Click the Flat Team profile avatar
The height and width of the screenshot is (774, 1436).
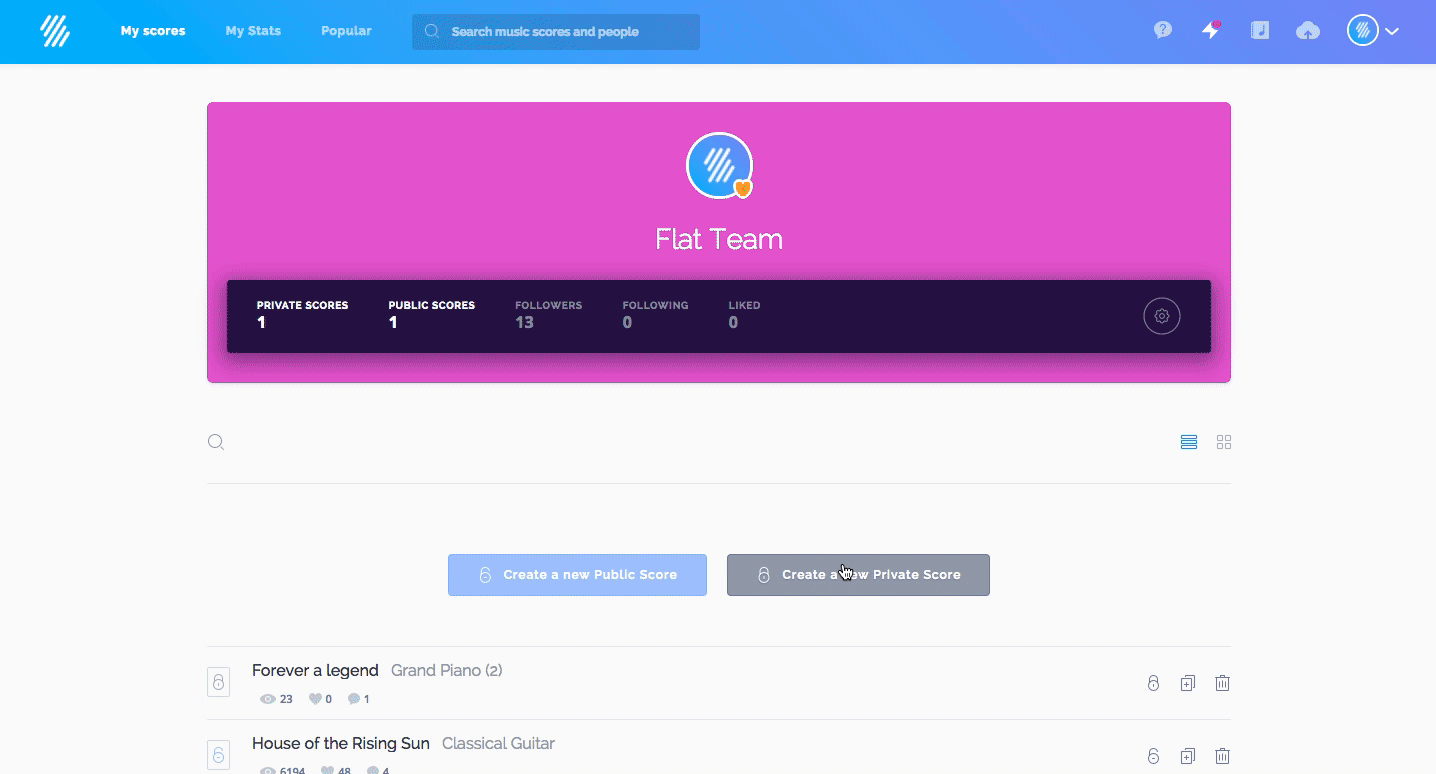pyautogui.click(x=719, y=165)
